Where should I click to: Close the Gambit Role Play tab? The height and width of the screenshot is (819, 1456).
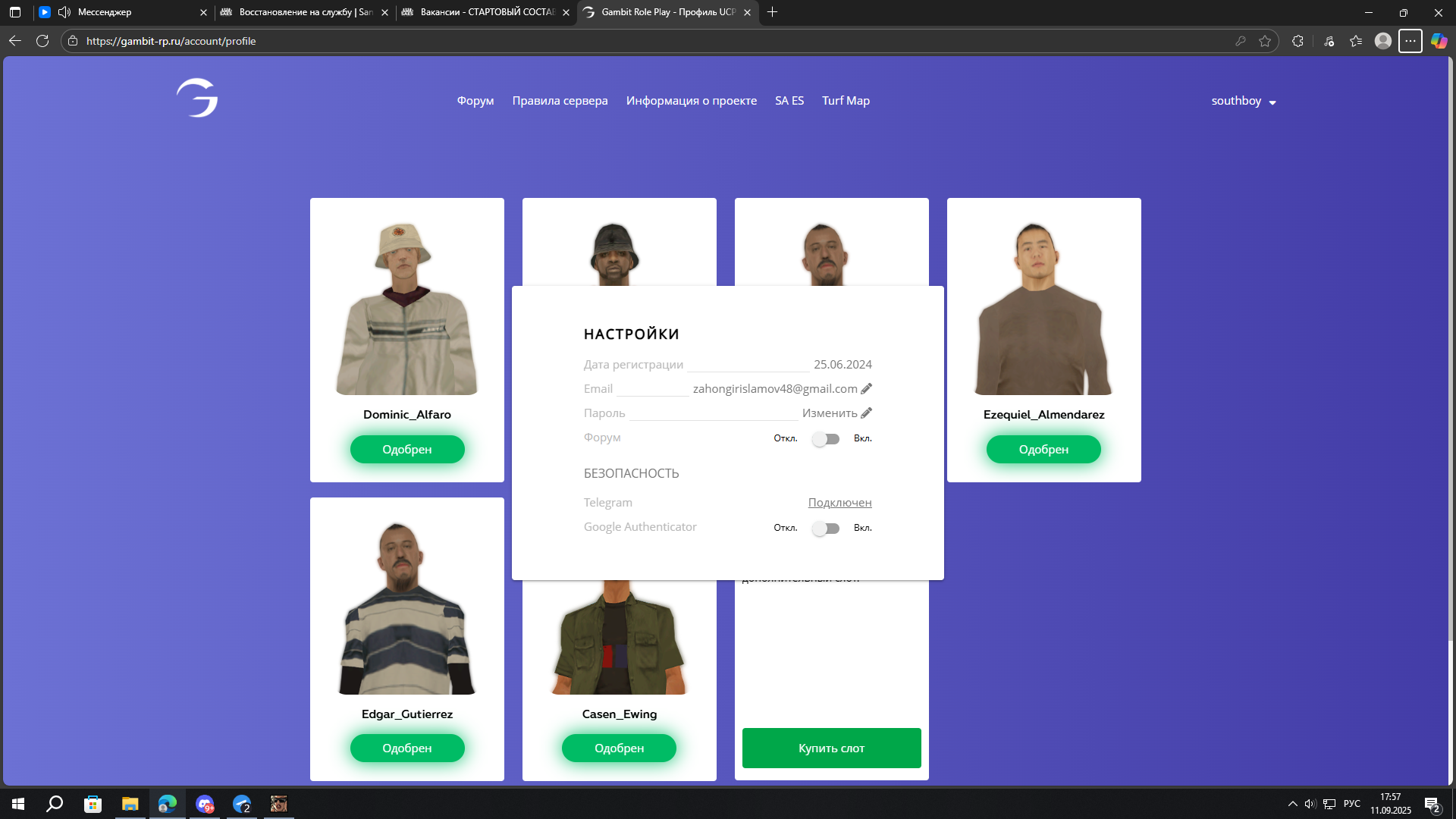point(747,12)
